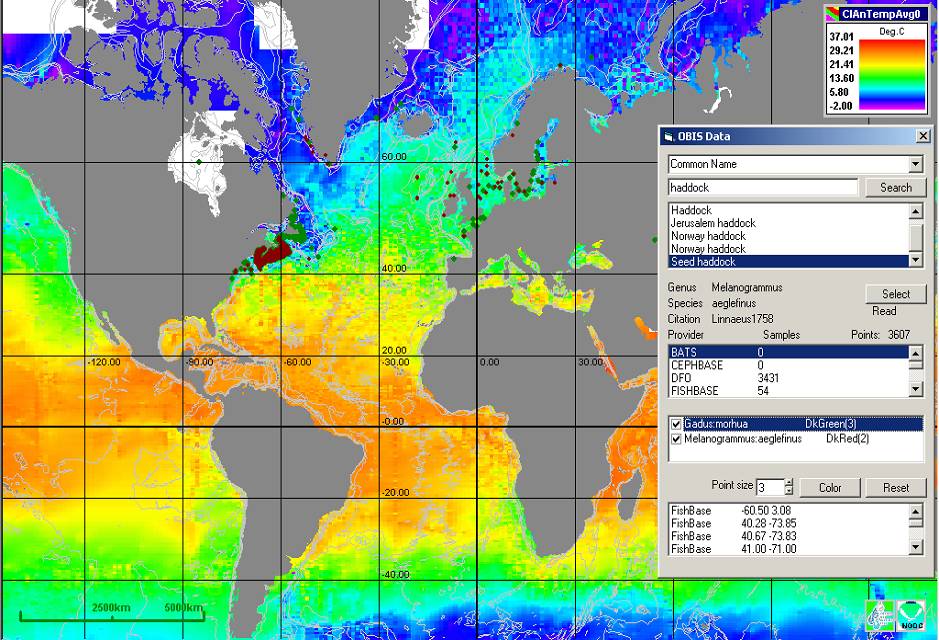The image size is (939, 640).
Task: Click the logo icon left of NODC
Action: coord(881,615)
